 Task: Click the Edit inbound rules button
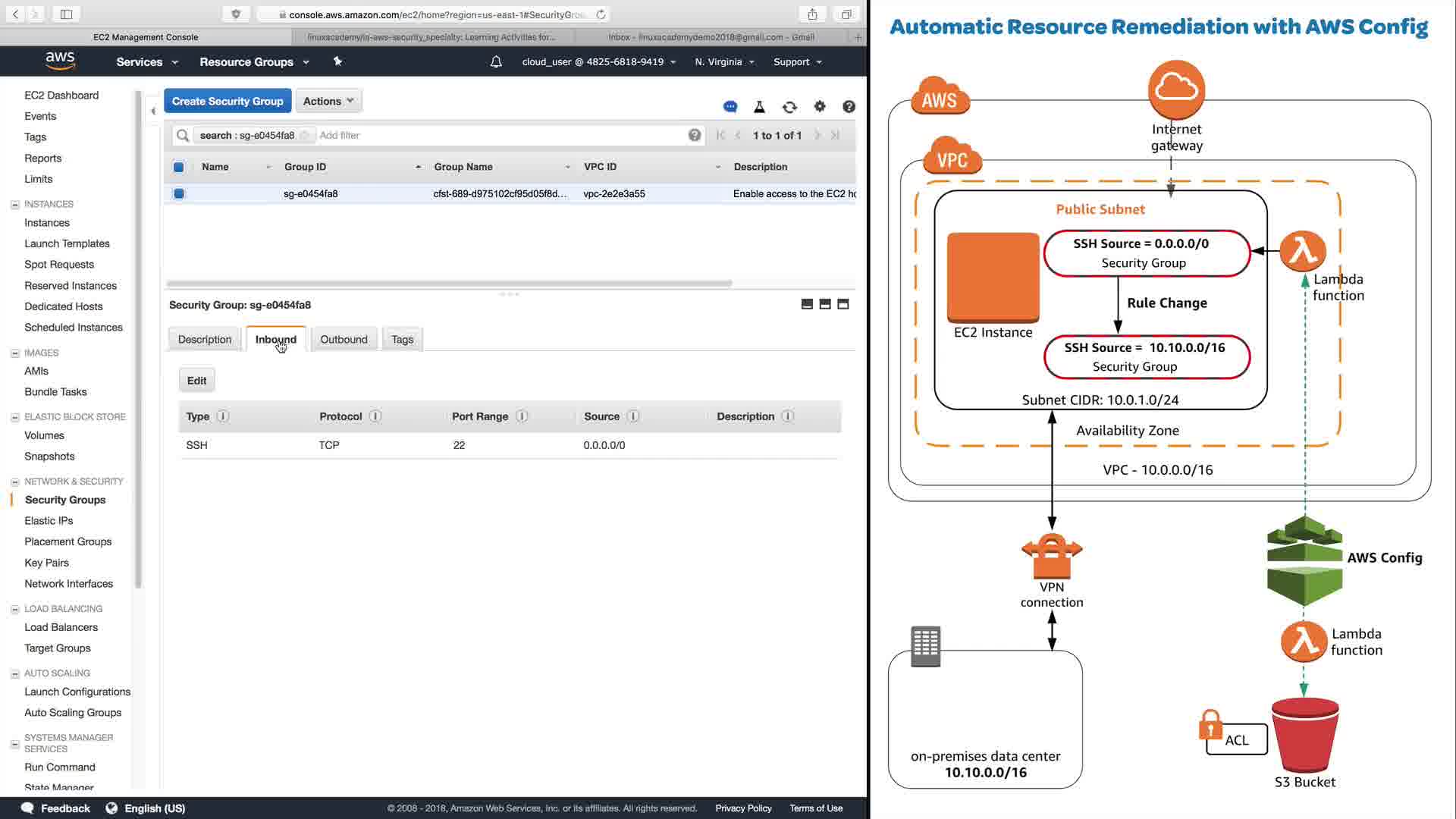pos(196,381)
